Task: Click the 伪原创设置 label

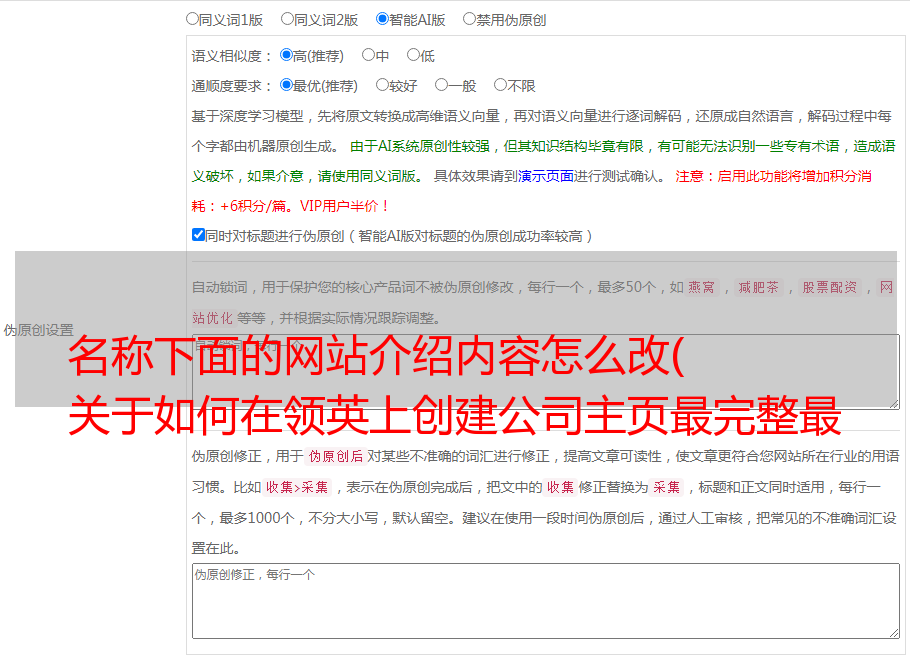Action: click(x=39, y=330)
